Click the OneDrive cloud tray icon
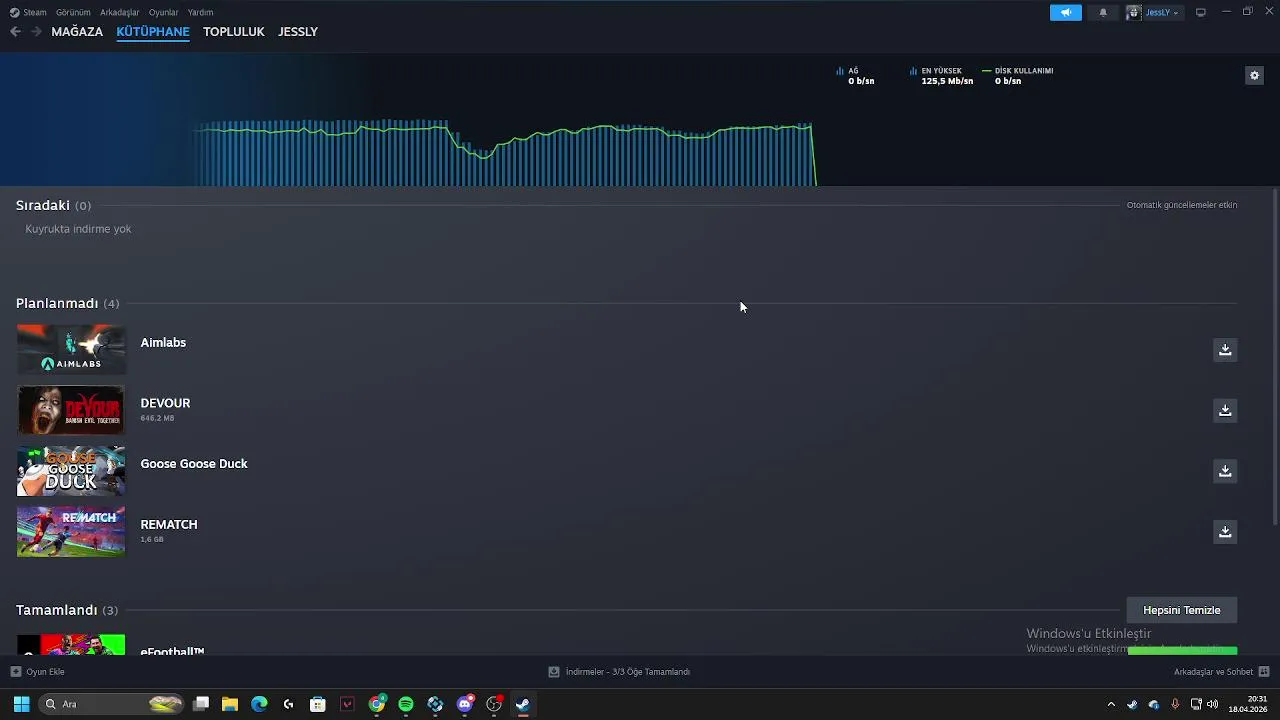This screenshot has height=720, width=1280. click(x=1153, y=704)
